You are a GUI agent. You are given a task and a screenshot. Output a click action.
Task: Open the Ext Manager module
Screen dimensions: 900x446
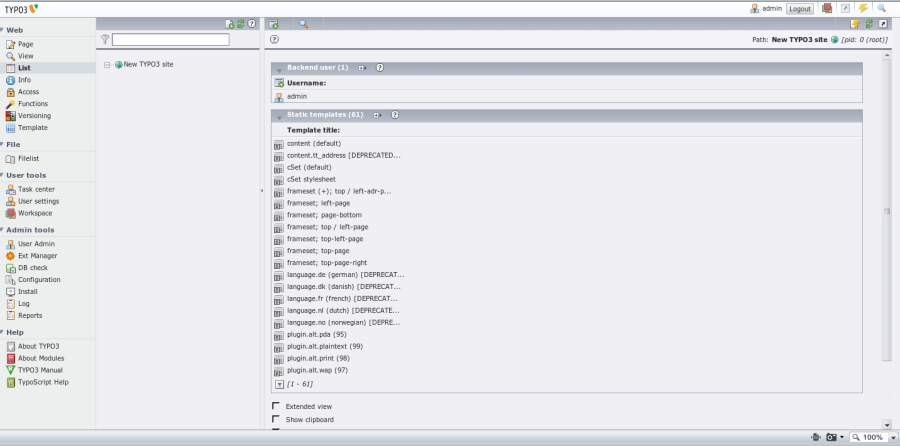click(x=37, y=255)
